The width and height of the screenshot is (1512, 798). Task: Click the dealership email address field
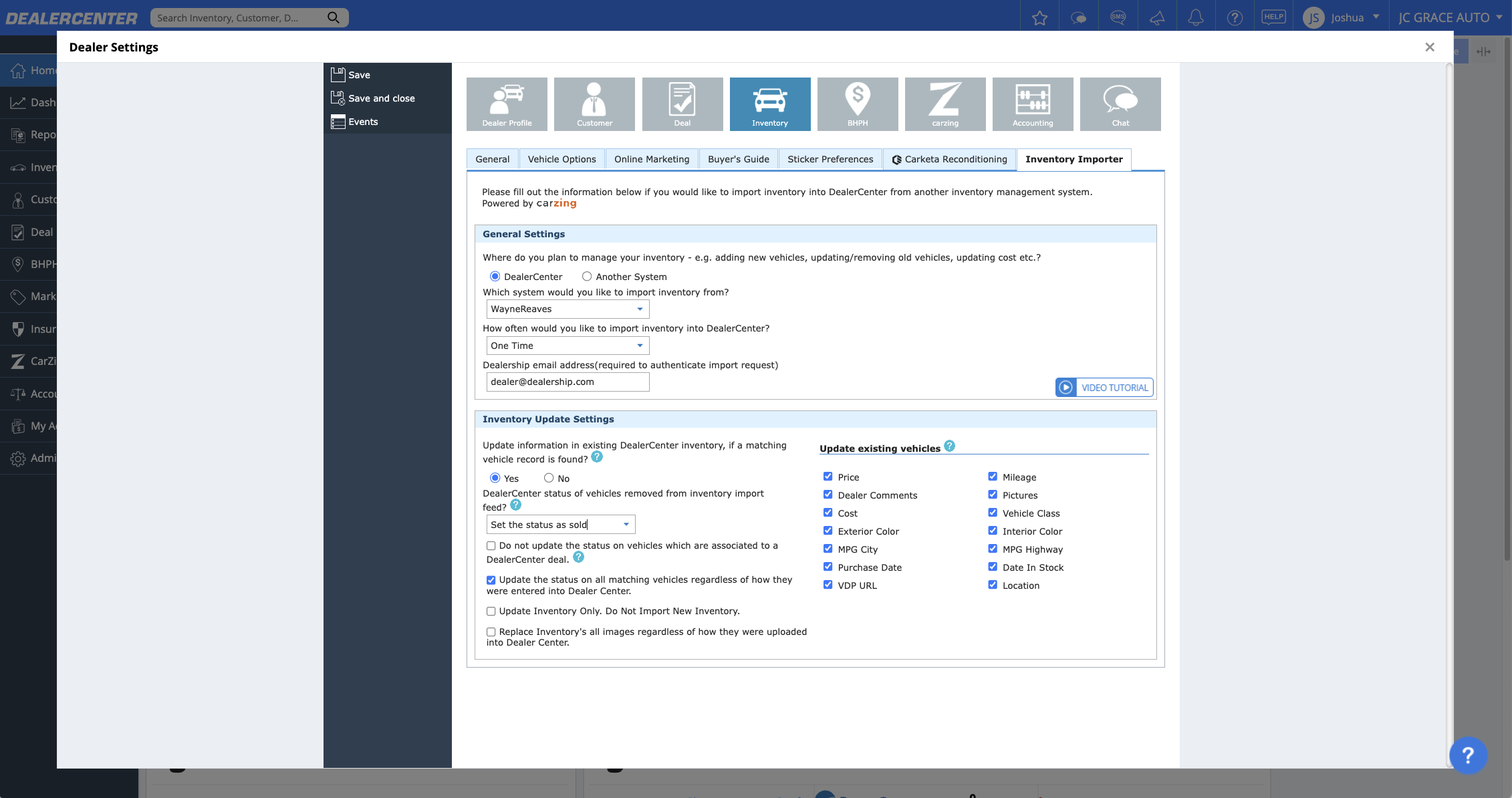click(567, 382)
